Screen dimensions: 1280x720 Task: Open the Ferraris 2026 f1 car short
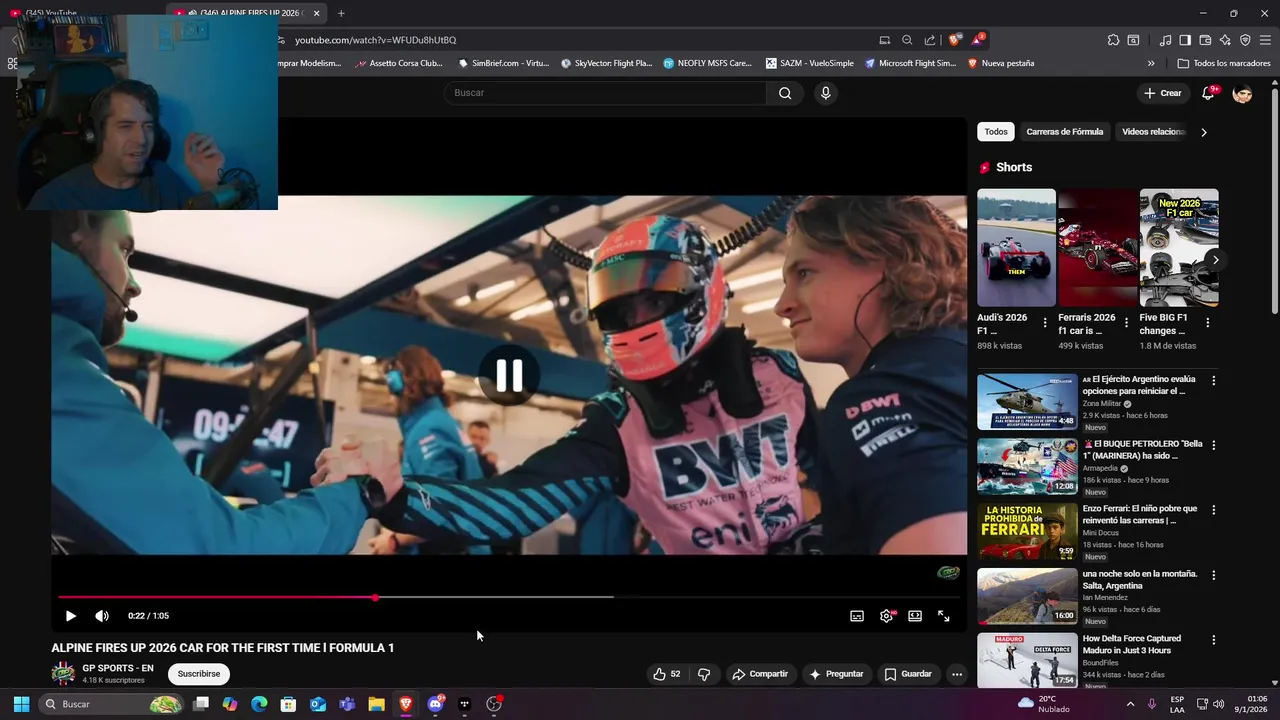pyautogui.click(x=1098, y=247)
